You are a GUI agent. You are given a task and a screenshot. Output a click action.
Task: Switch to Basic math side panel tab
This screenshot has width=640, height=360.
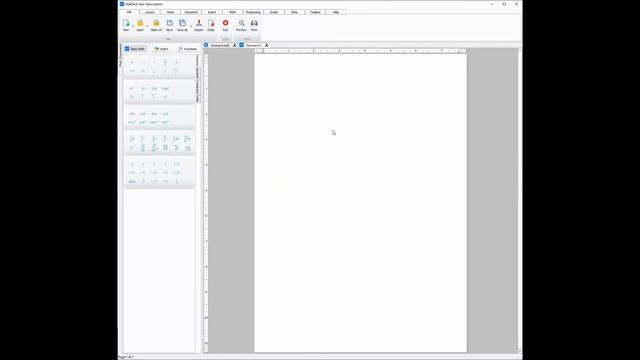(135, 49)
